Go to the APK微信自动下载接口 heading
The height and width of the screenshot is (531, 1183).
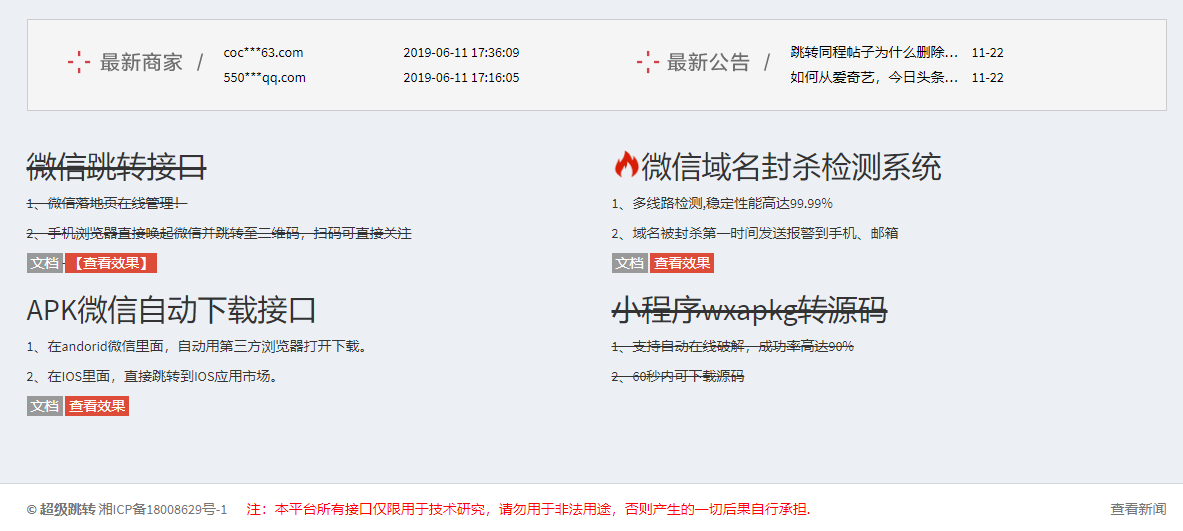[171, 310]
